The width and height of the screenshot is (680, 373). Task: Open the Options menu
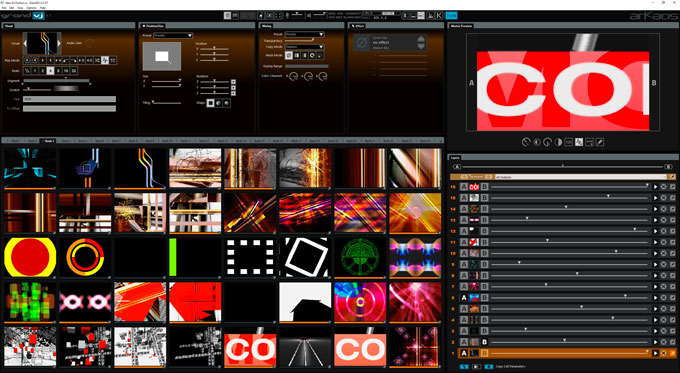click(x=31, y=8)
